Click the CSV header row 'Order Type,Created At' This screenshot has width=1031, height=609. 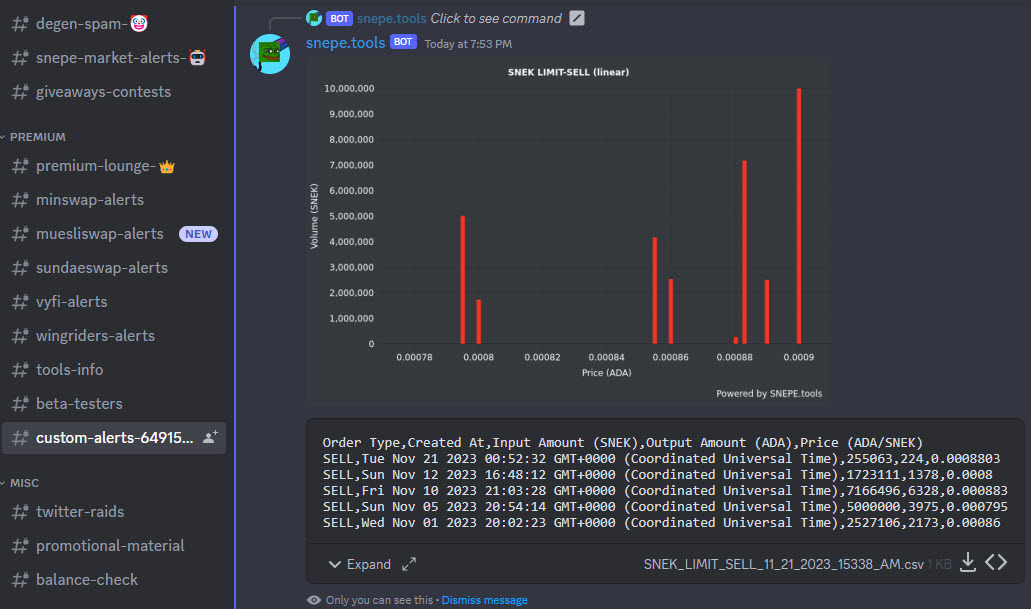[x=623, y=443]
